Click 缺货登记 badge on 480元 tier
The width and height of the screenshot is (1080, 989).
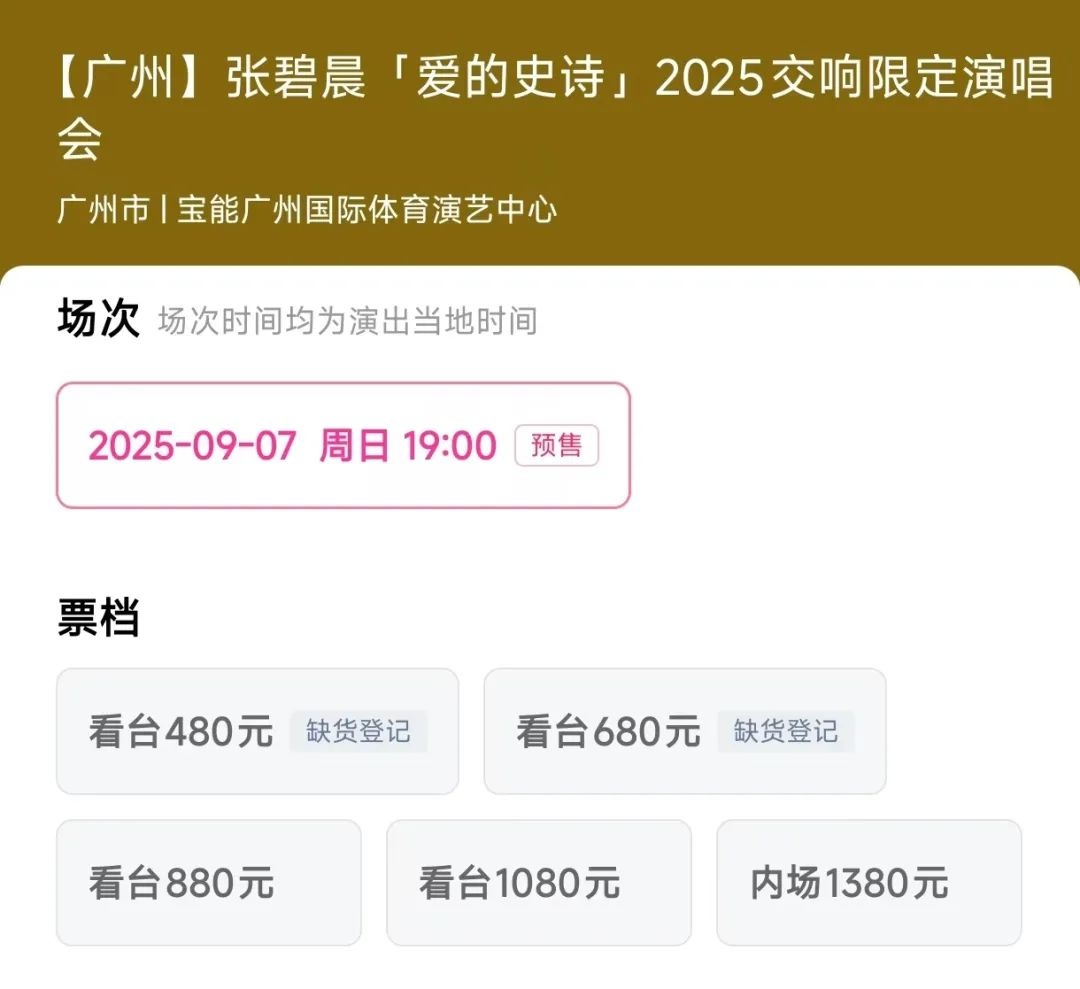tap(358, 732)
